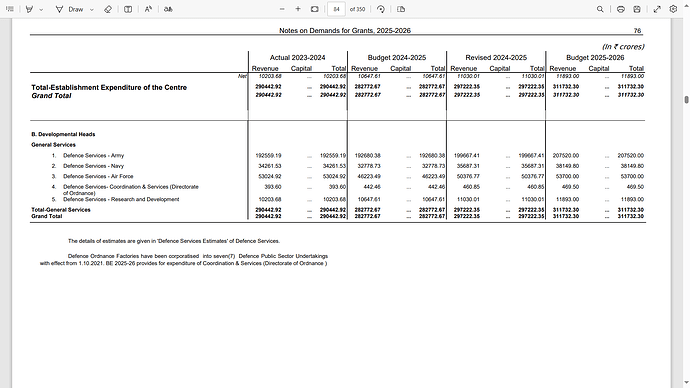
Task: Zoom out with the minus button
Action: point(282,9)
